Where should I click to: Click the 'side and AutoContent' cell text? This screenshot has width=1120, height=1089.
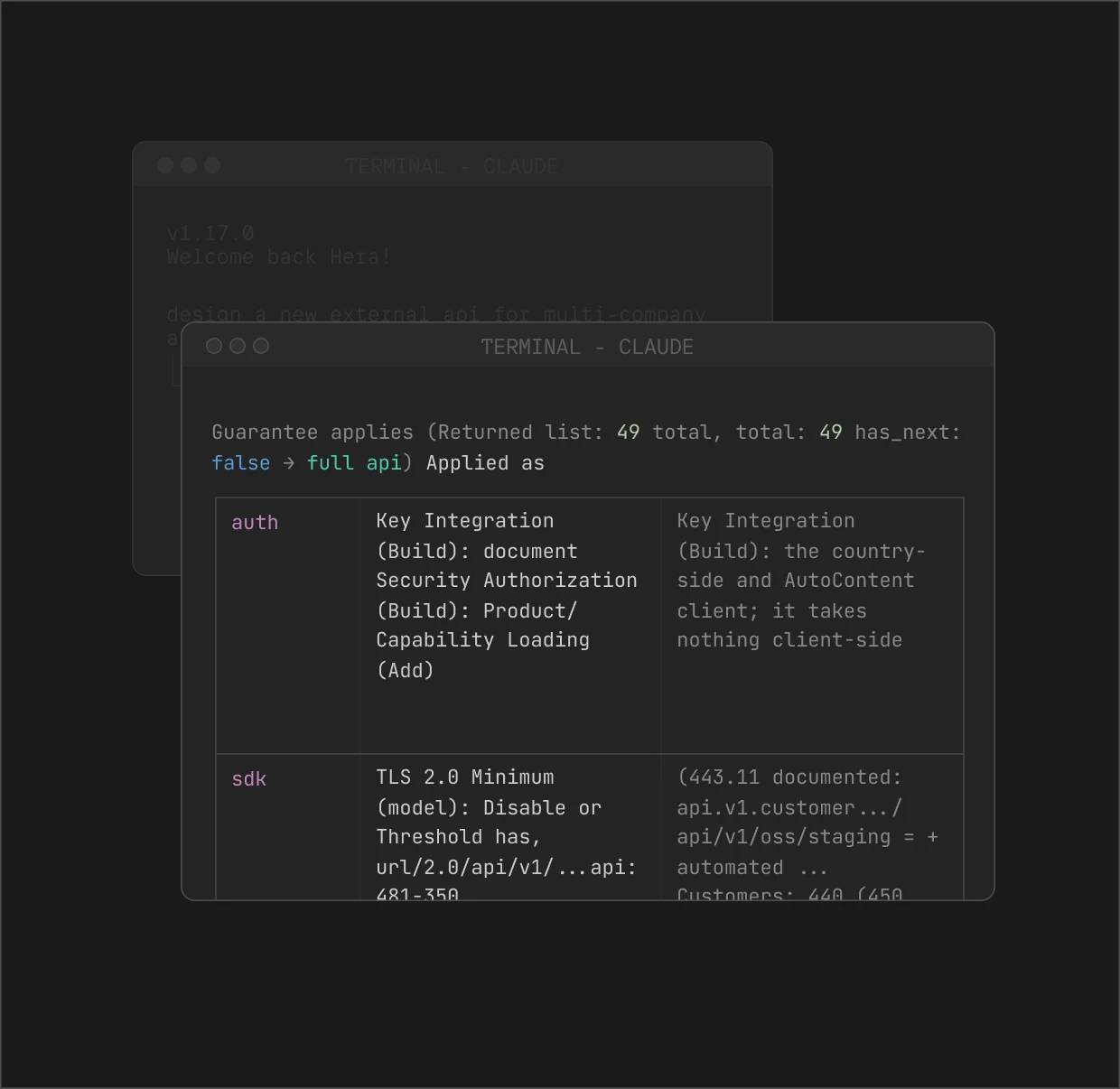click(796, 580)
